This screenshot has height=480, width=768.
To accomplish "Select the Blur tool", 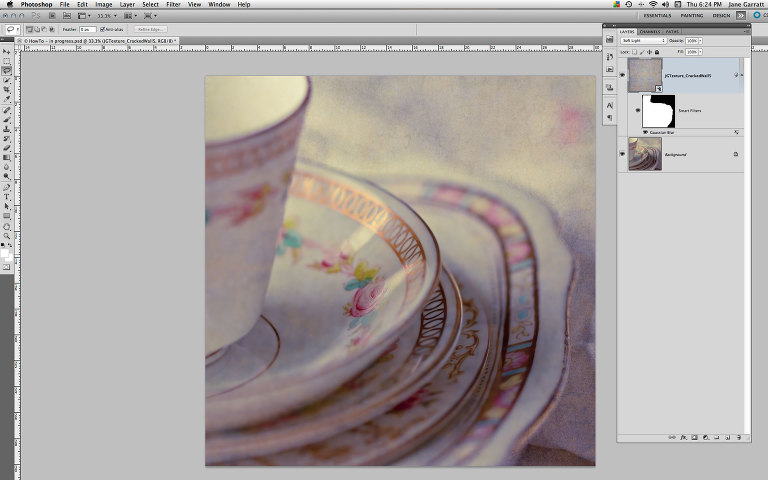I will pyautogui.click(x=7, y=167).
